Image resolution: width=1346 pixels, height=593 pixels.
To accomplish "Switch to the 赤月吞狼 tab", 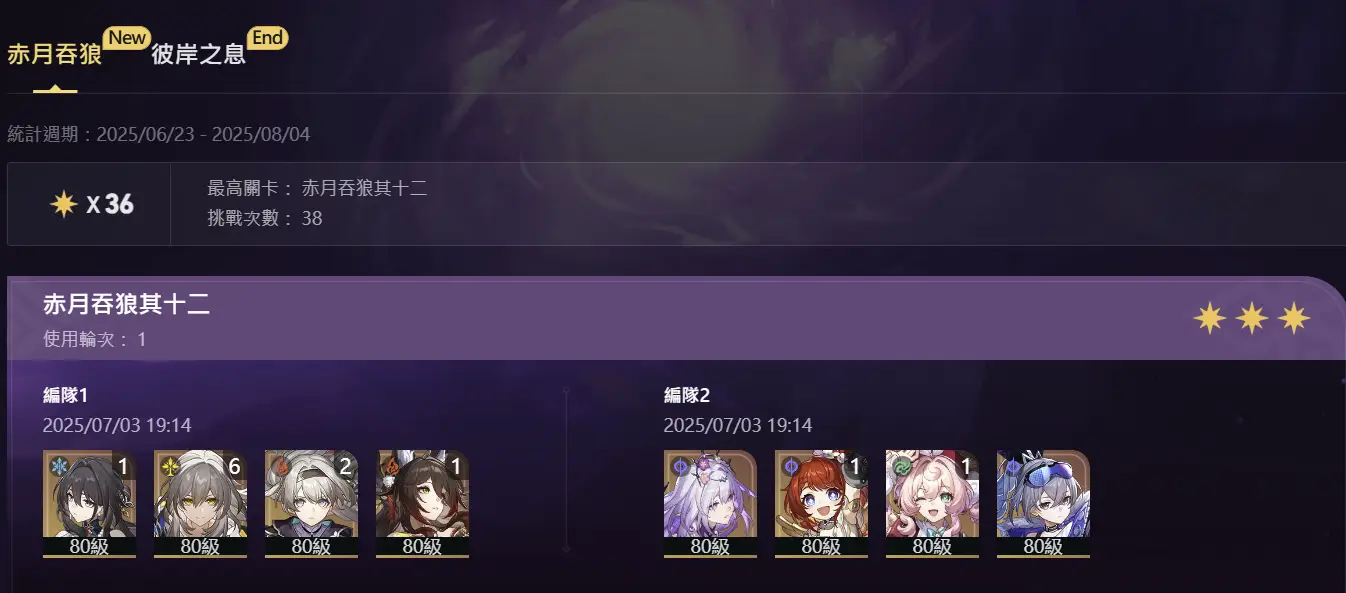I will click(55, 54).
